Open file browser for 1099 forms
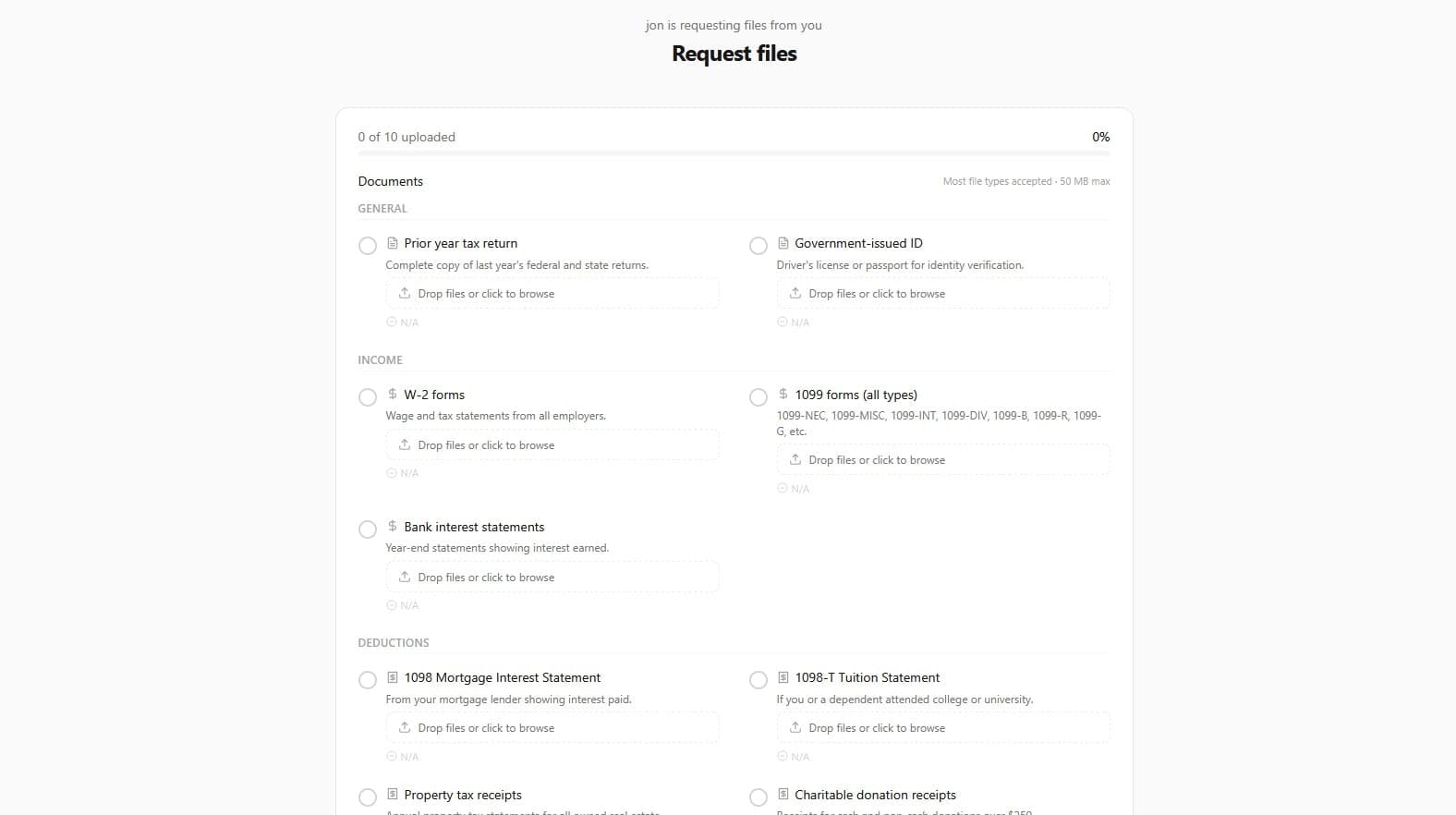This screenshot has height=815, width=1456. click(x=942, y=459)
